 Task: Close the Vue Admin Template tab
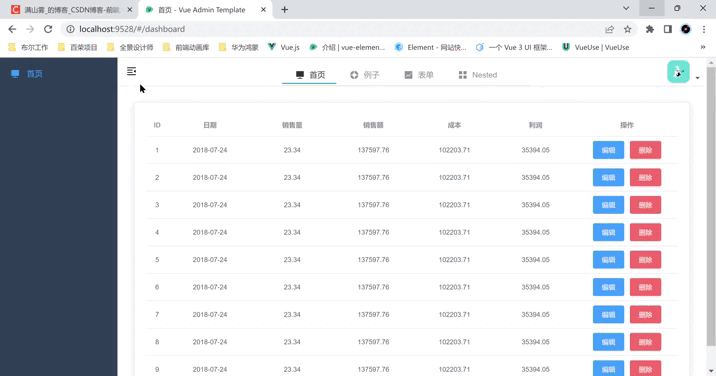click(x=263, y=10)
